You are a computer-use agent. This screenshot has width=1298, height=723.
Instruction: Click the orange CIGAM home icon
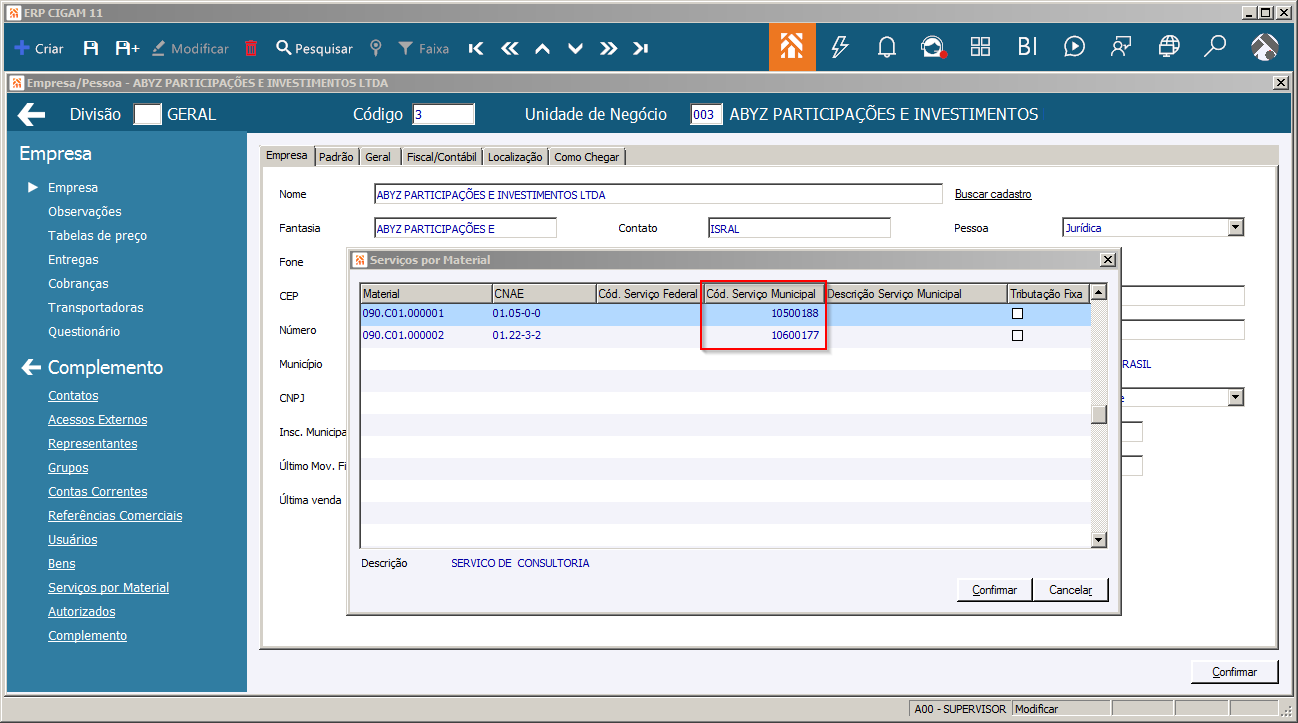[x=792, y=47]
